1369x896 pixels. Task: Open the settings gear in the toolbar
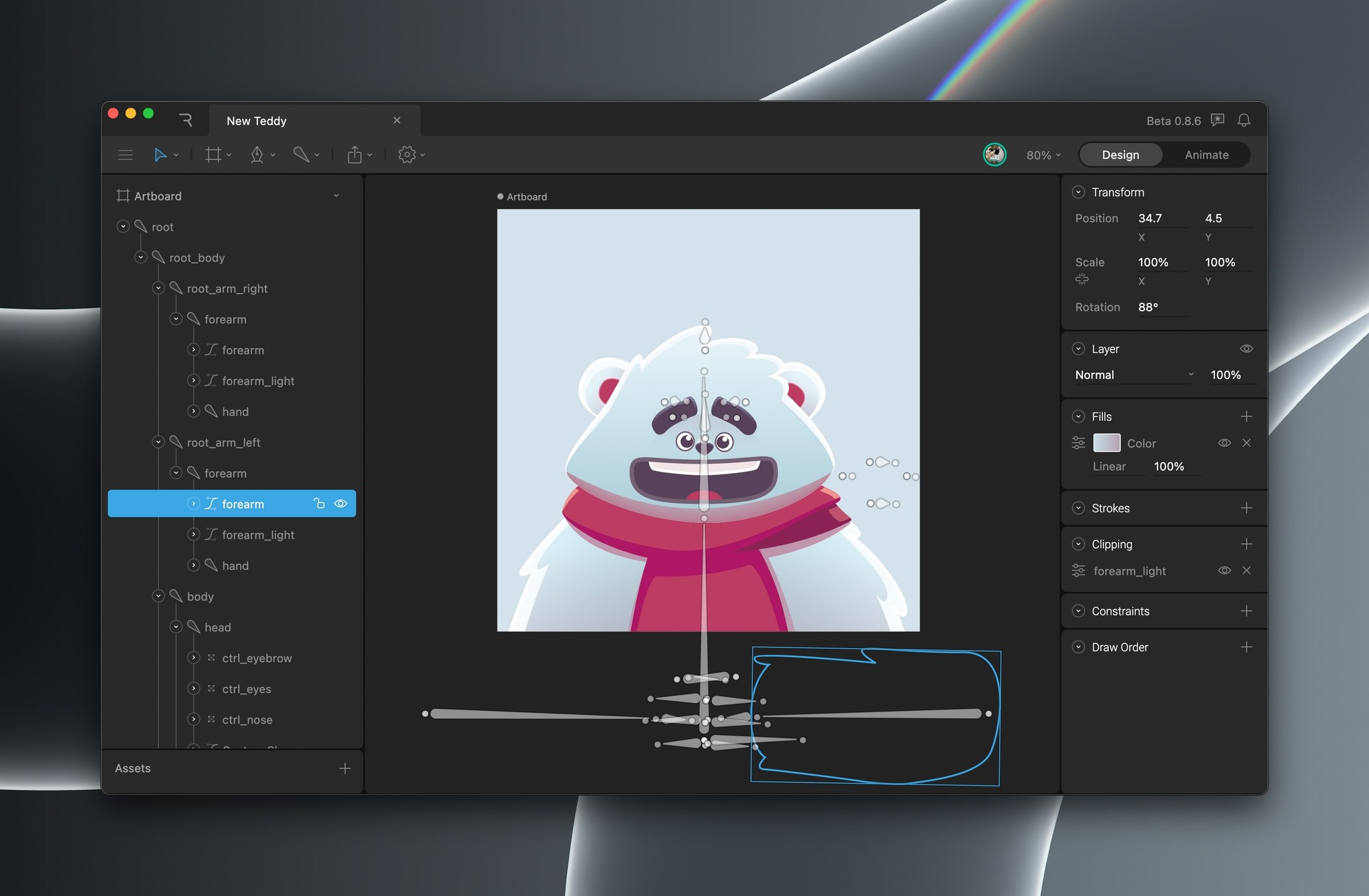[x=405, y=154]
